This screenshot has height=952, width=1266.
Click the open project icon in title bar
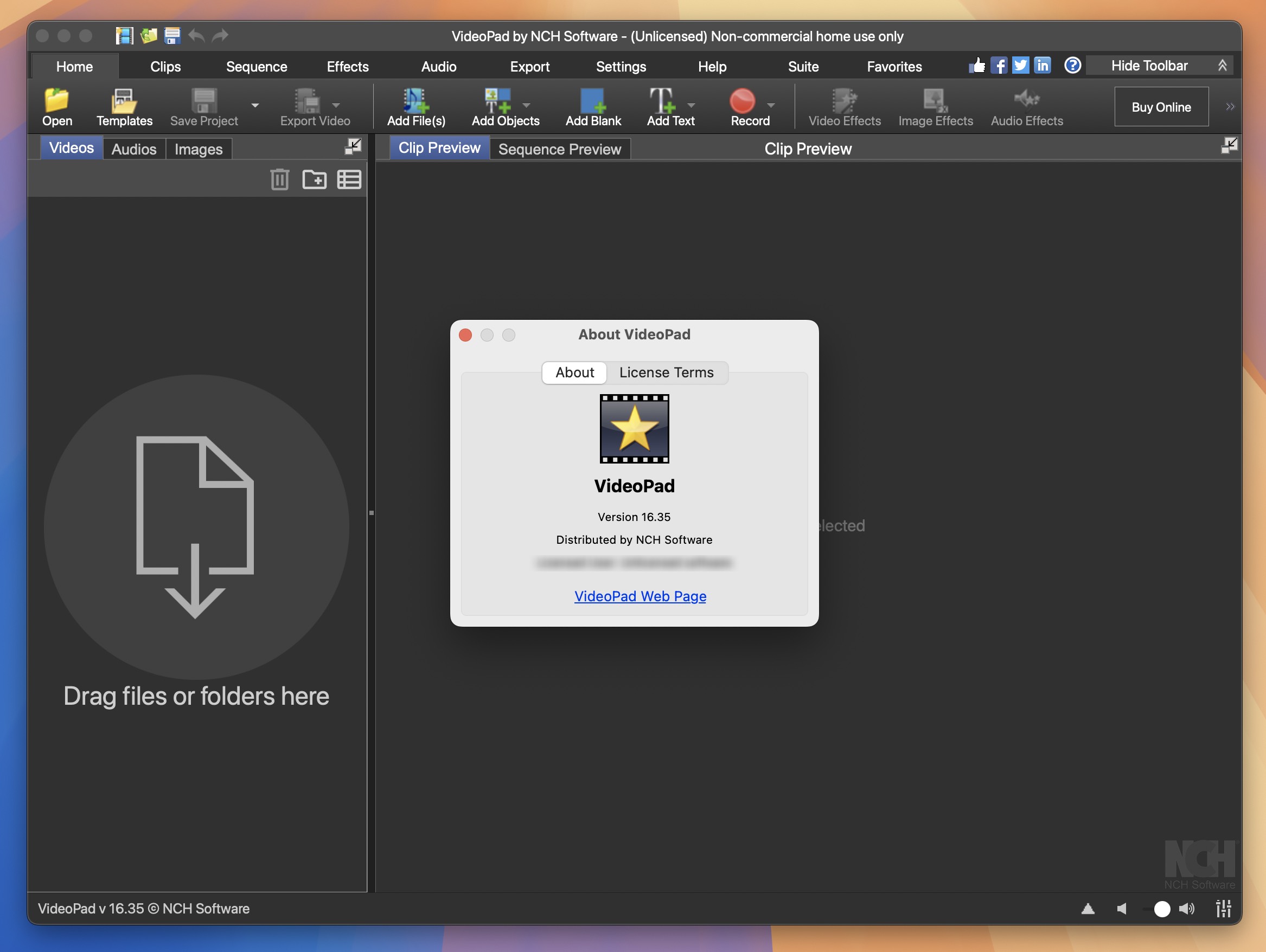point(149,36)
